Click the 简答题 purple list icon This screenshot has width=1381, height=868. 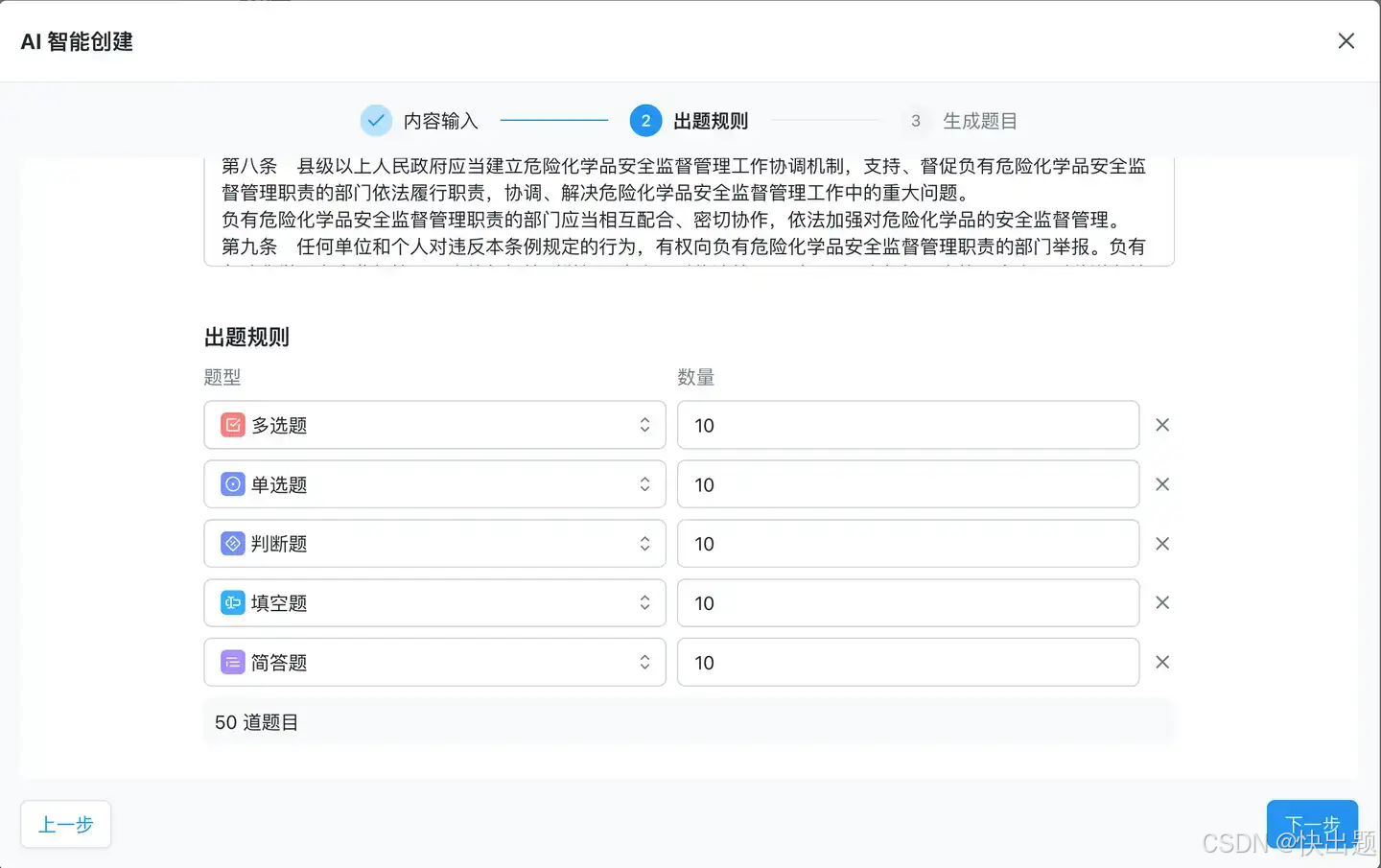point(233,663)
